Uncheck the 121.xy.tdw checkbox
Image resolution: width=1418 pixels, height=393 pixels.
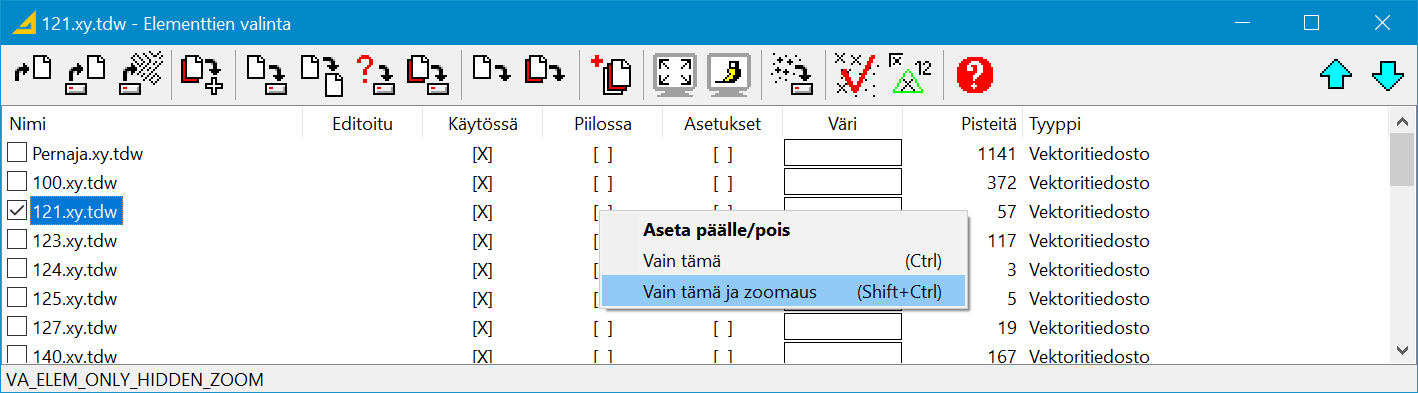(x=17, y=211)
